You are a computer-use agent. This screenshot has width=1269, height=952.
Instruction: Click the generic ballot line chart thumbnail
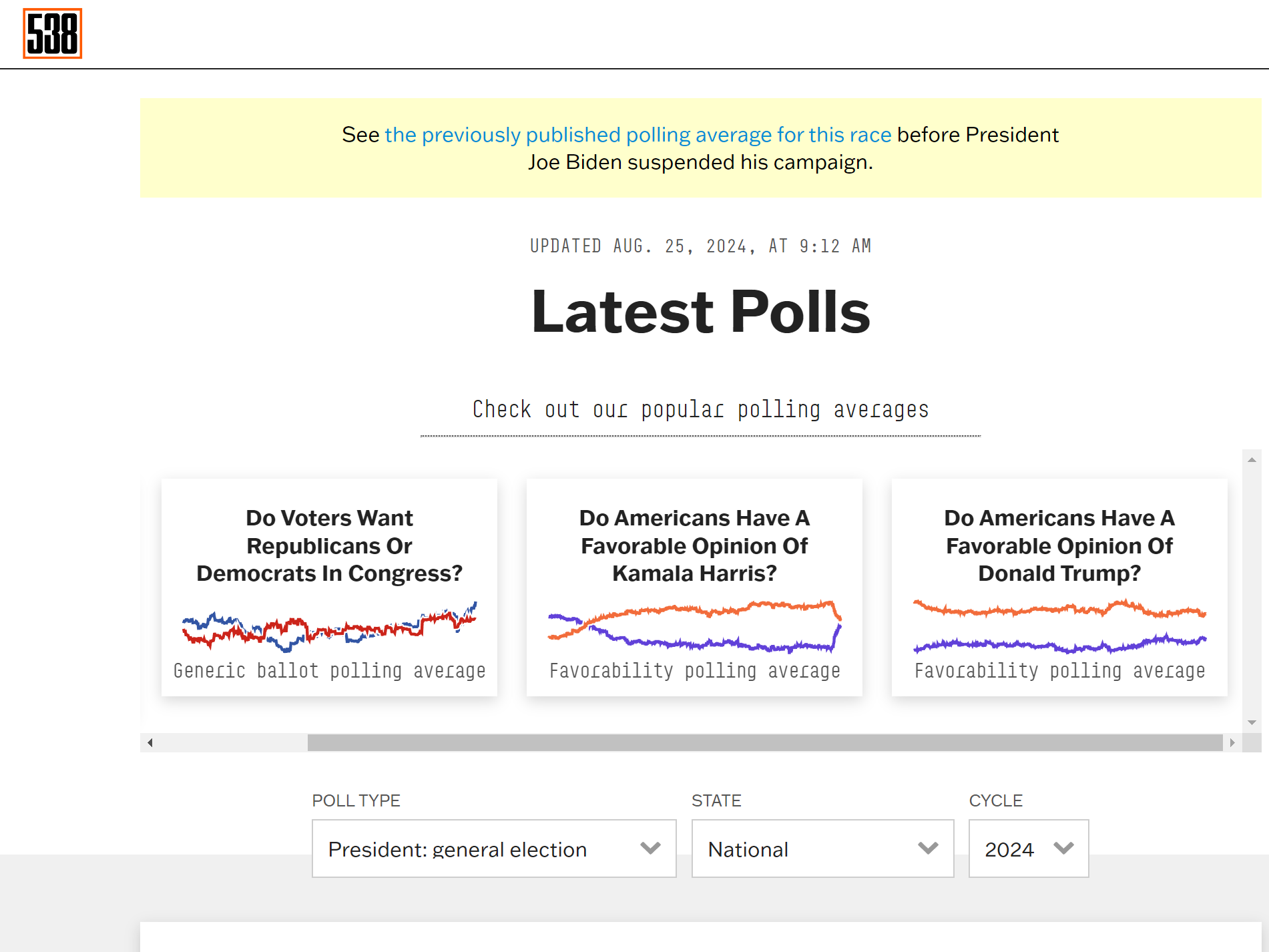(x=329, y=627)
